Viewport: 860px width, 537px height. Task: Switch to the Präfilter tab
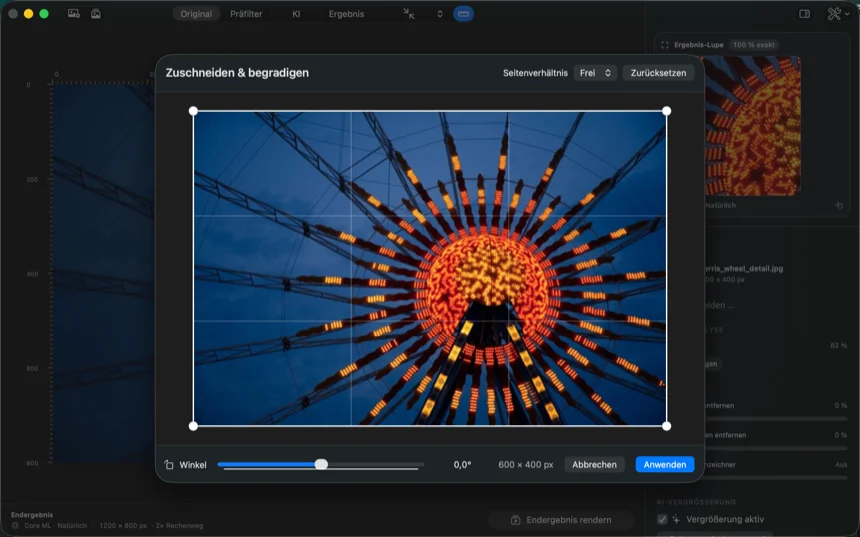(246, 14)
